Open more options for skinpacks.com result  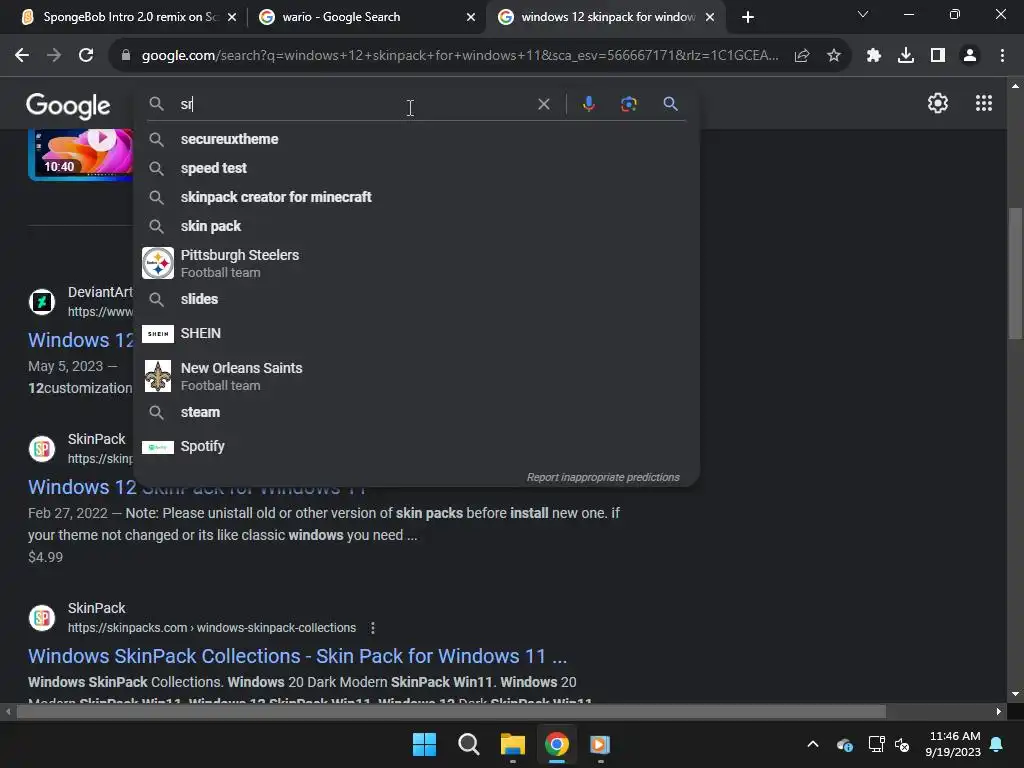click(373, 628)
